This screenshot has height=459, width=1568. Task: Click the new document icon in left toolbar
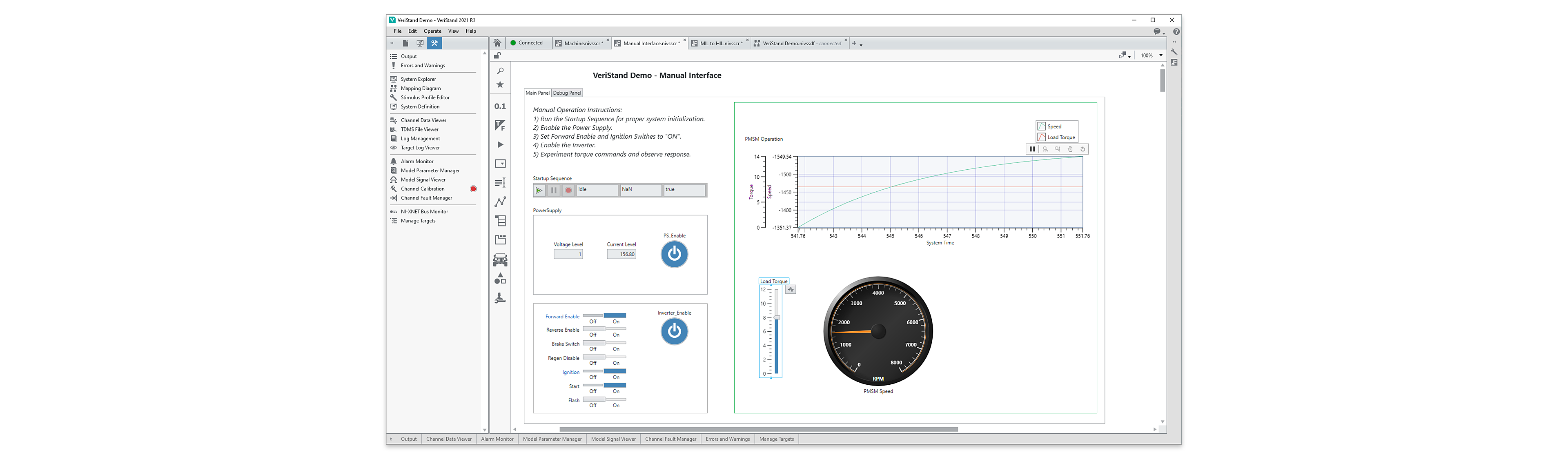click(405, 43)
